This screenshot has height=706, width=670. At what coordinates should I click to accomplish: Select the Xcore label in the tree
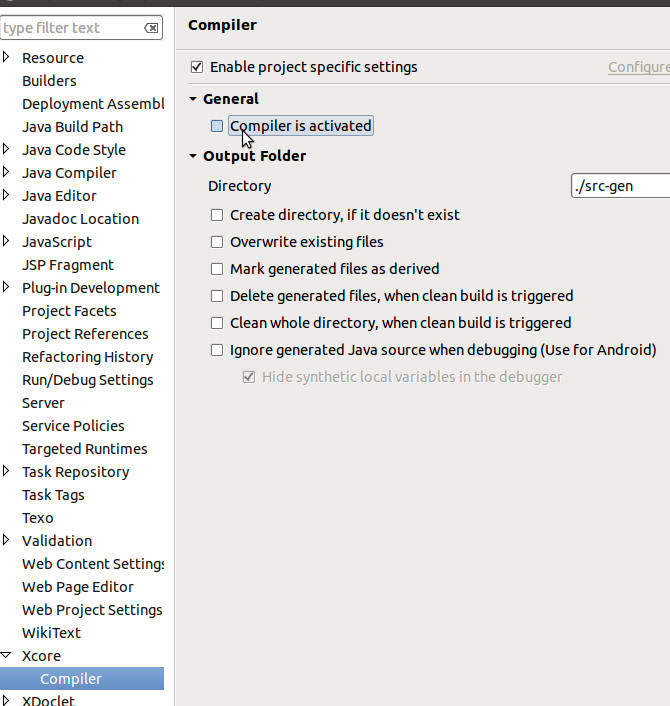pyautogui.click(x=41, y=656)
